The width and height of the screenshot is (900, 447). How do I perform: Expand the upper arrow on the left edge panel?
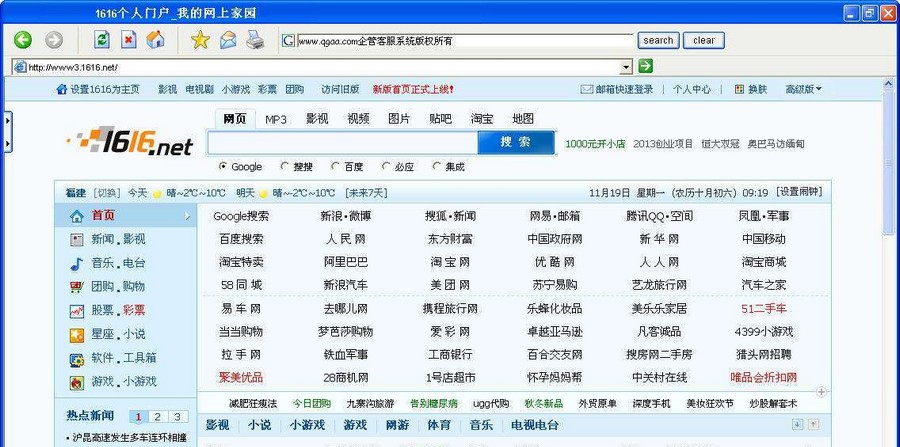click(x=7, y=121)
